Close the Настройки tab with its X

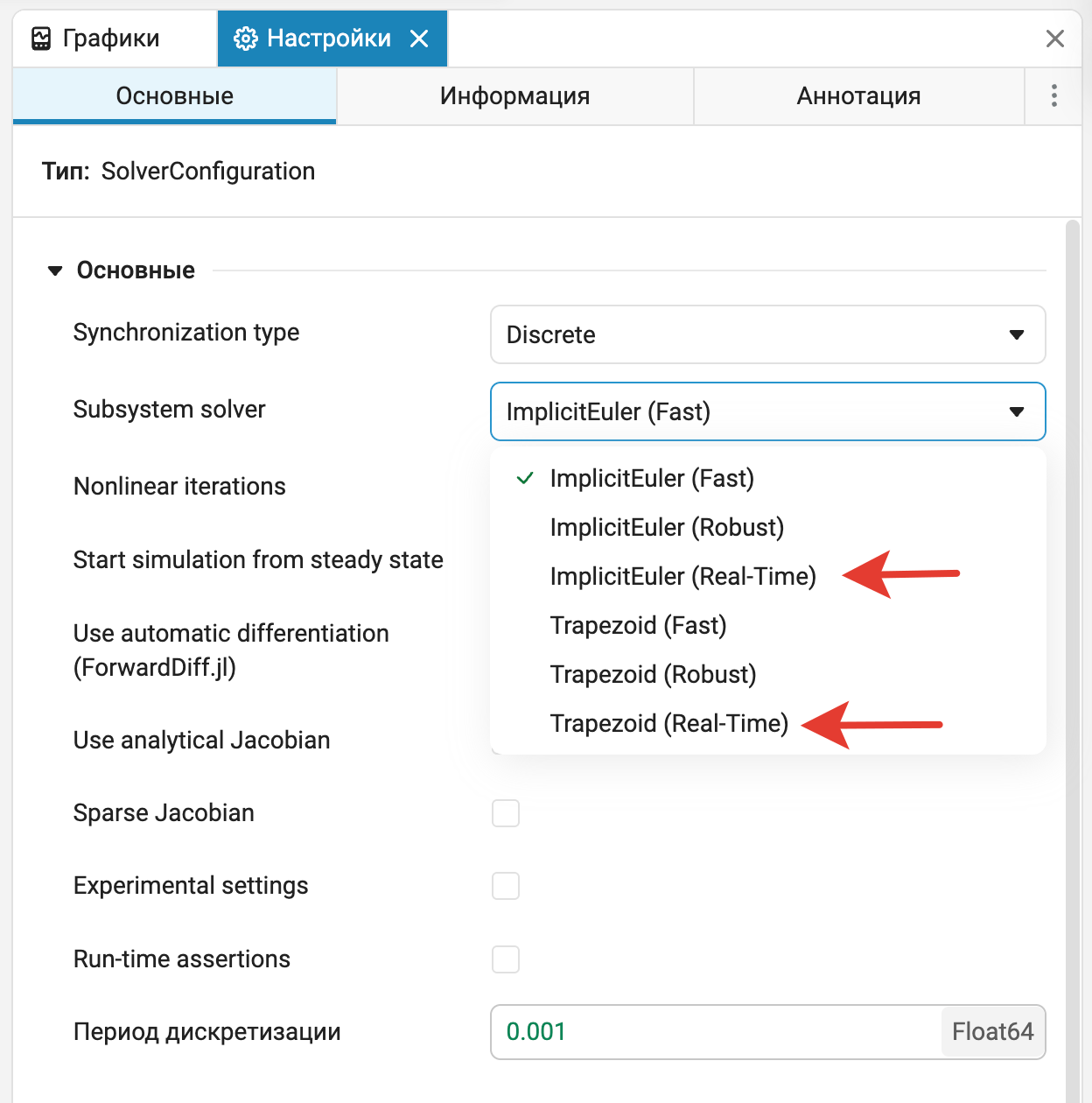[x=419, y=39]
